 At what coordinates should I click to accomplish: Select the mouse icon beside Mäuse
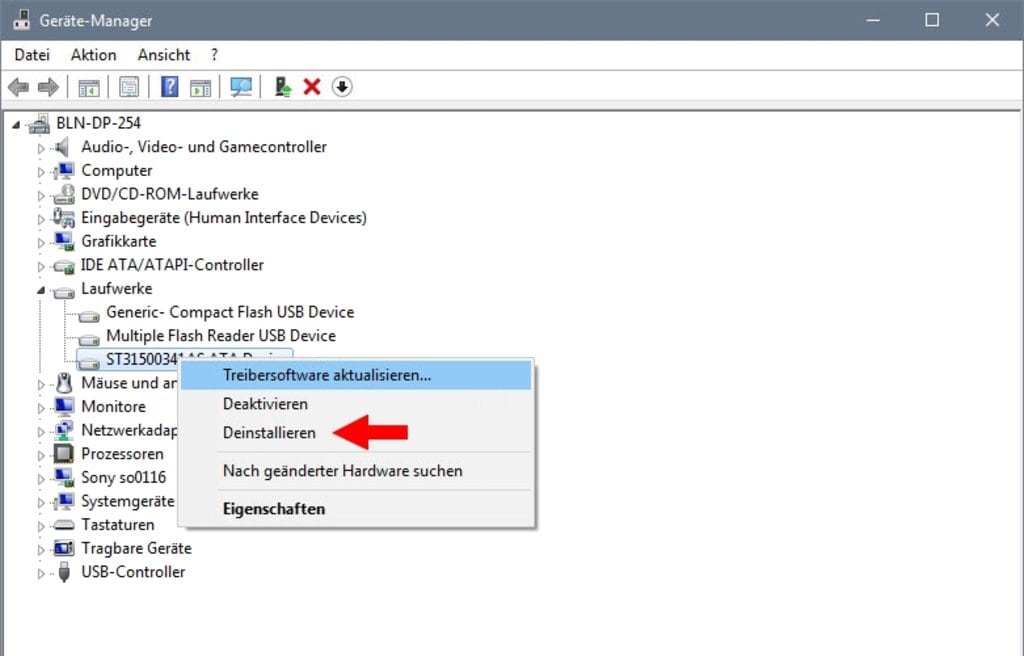click(x=64, y=383)
